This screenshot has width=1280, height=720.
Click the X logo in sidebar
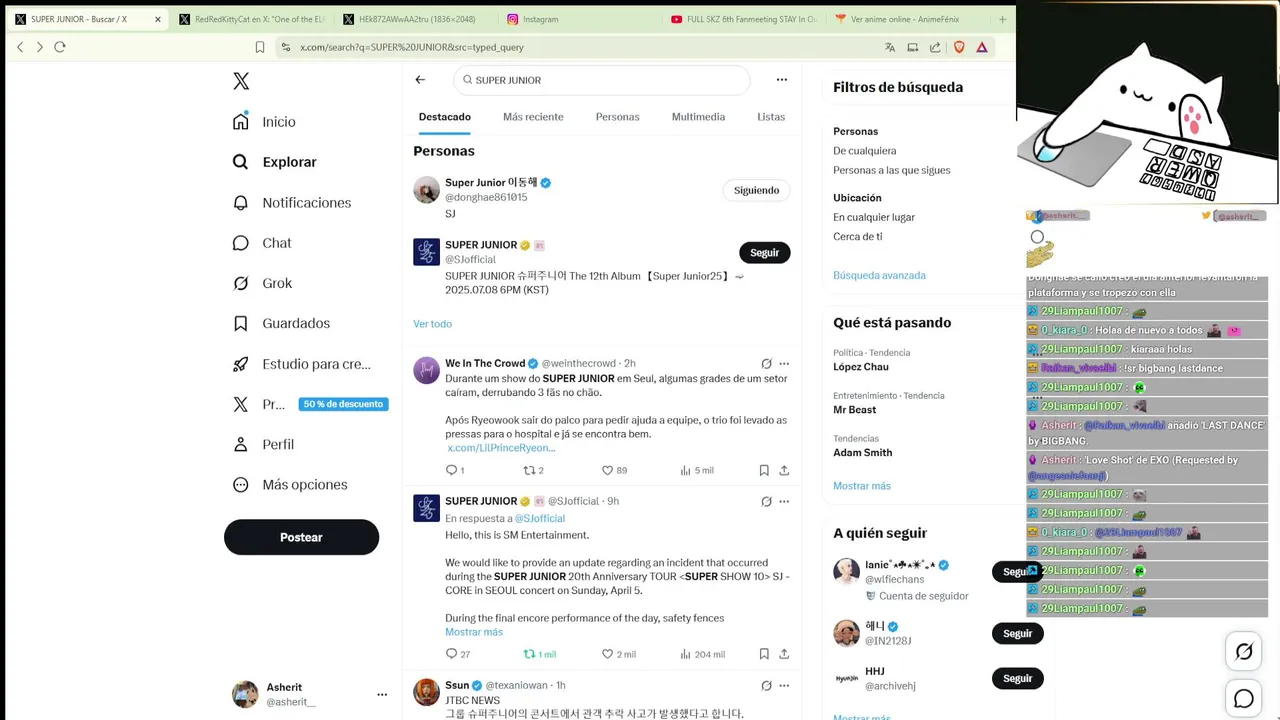[241, 81]
